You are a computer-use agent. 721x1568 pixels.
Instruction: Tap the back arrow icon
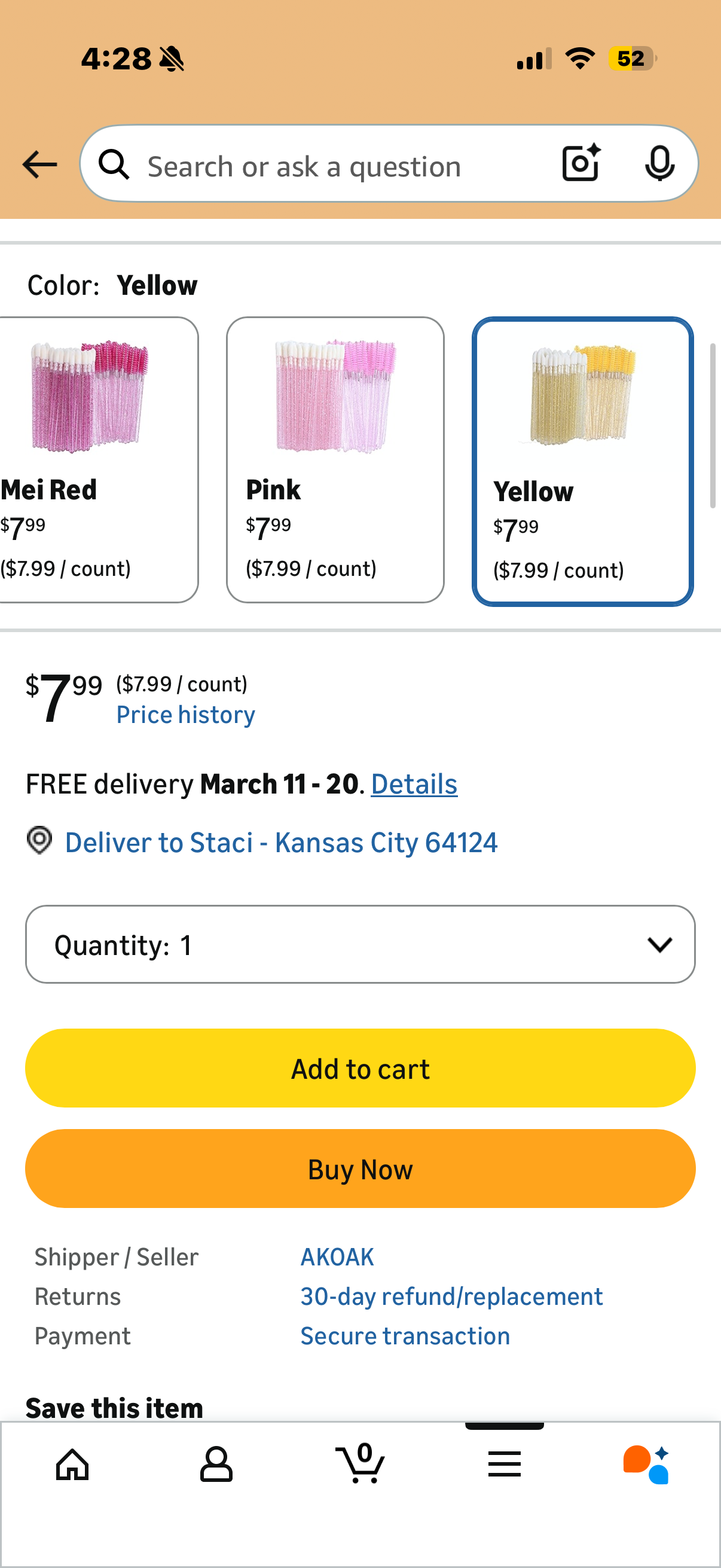point(39,164)
